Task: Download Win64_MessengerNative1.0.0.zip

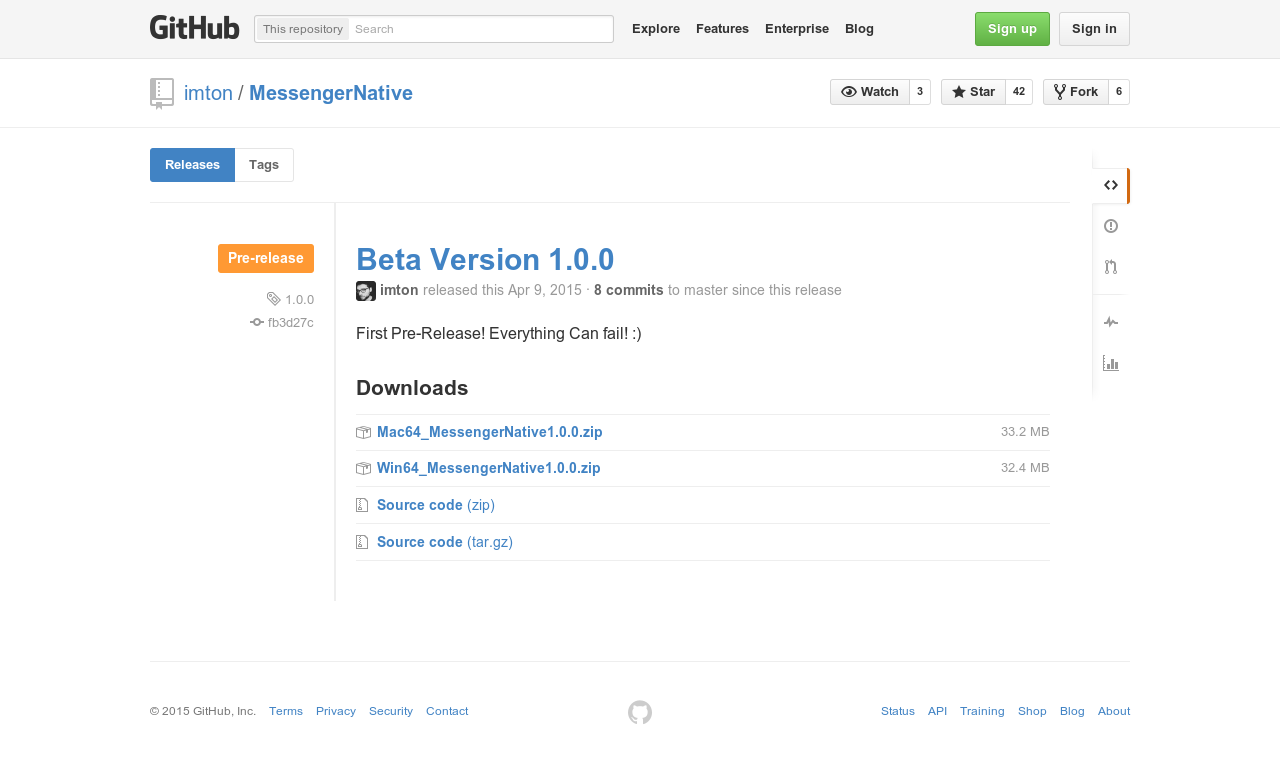Action: [489, 469]
